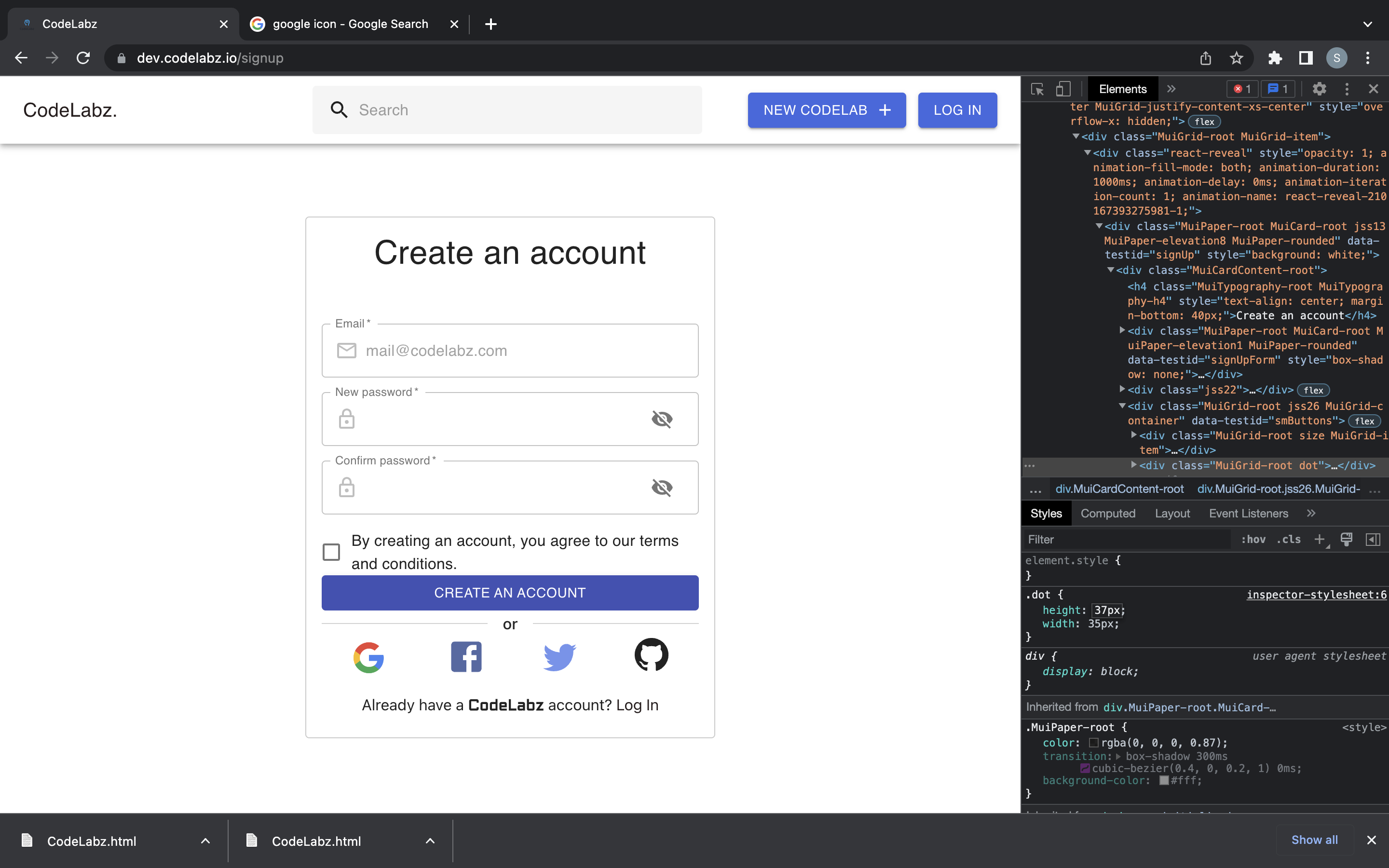Open the Chrome extensions puzzle icon

1275,58
